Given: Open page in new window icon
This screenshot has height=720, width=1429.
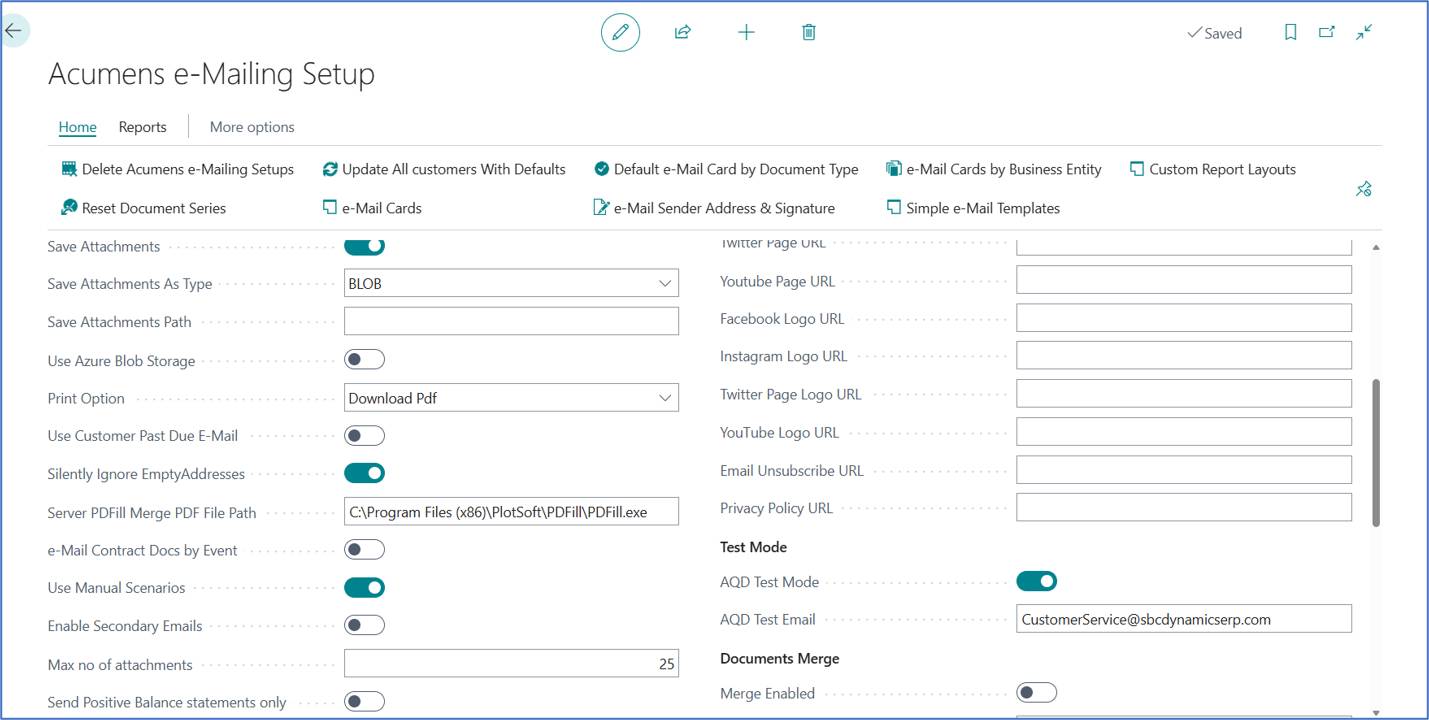Looking at the screenshot, I should [x=1327, y=33].
